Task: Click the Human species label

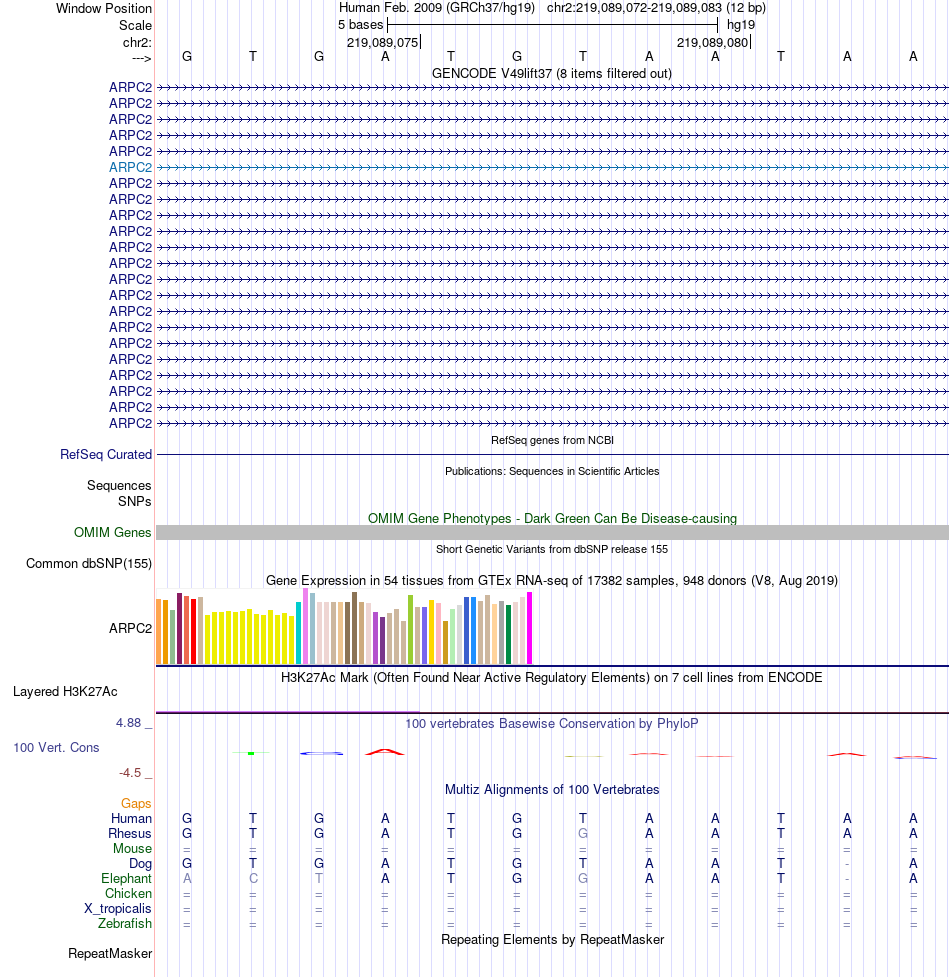Action: pyautogui.click(x=131, y=818)
